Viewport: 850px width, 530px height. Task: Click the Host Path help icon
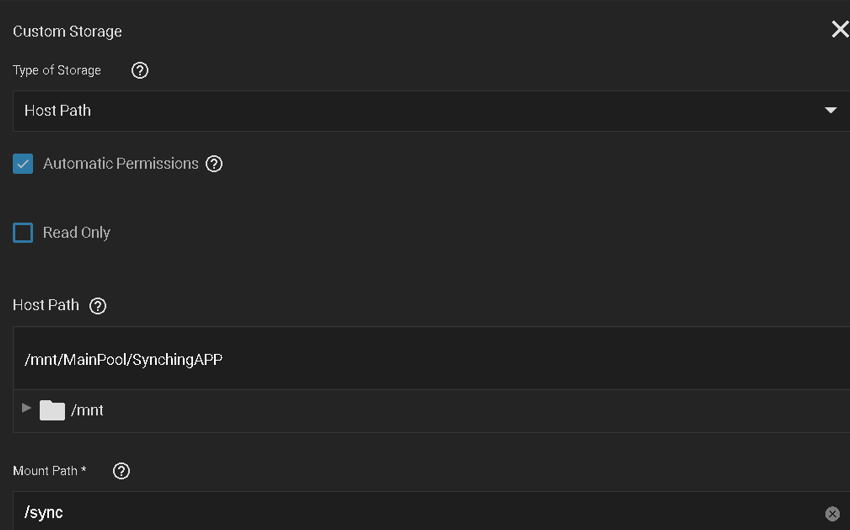98,306
